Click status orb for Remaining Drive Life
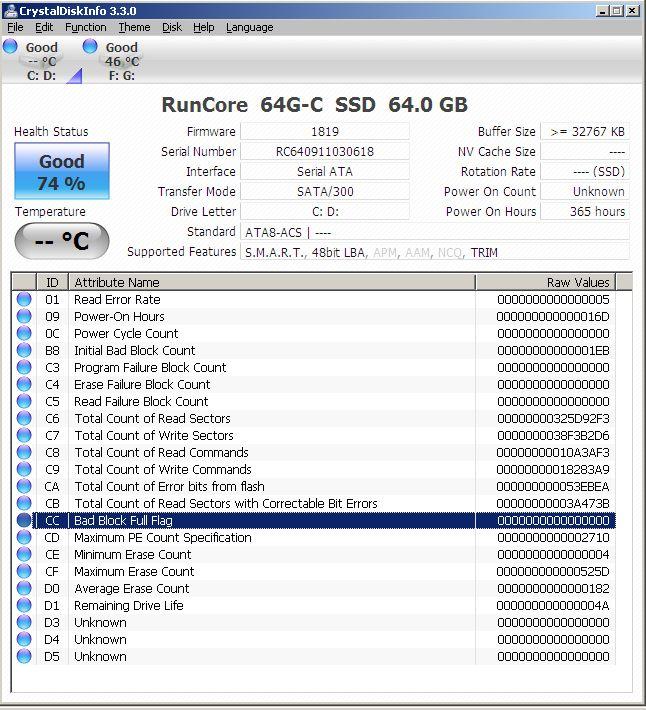The image size is (646, 710). point(24,605)
